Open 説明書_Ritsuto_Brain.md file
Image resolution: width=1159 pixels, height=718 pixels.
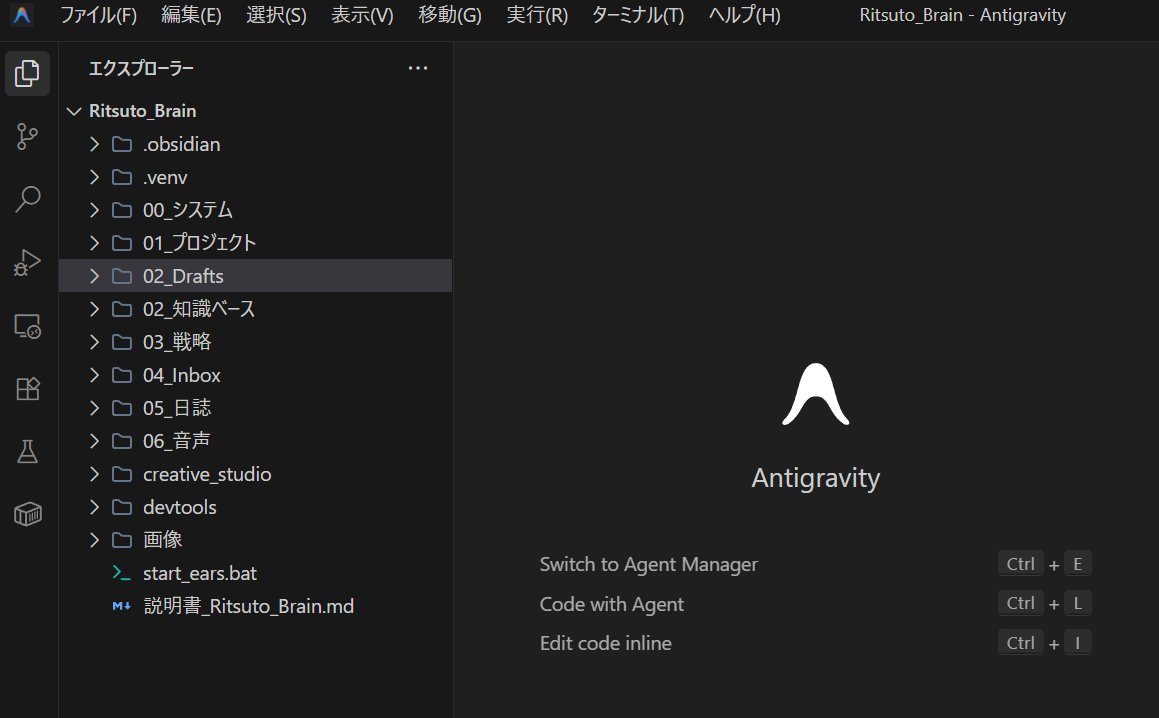click(256, 606)
